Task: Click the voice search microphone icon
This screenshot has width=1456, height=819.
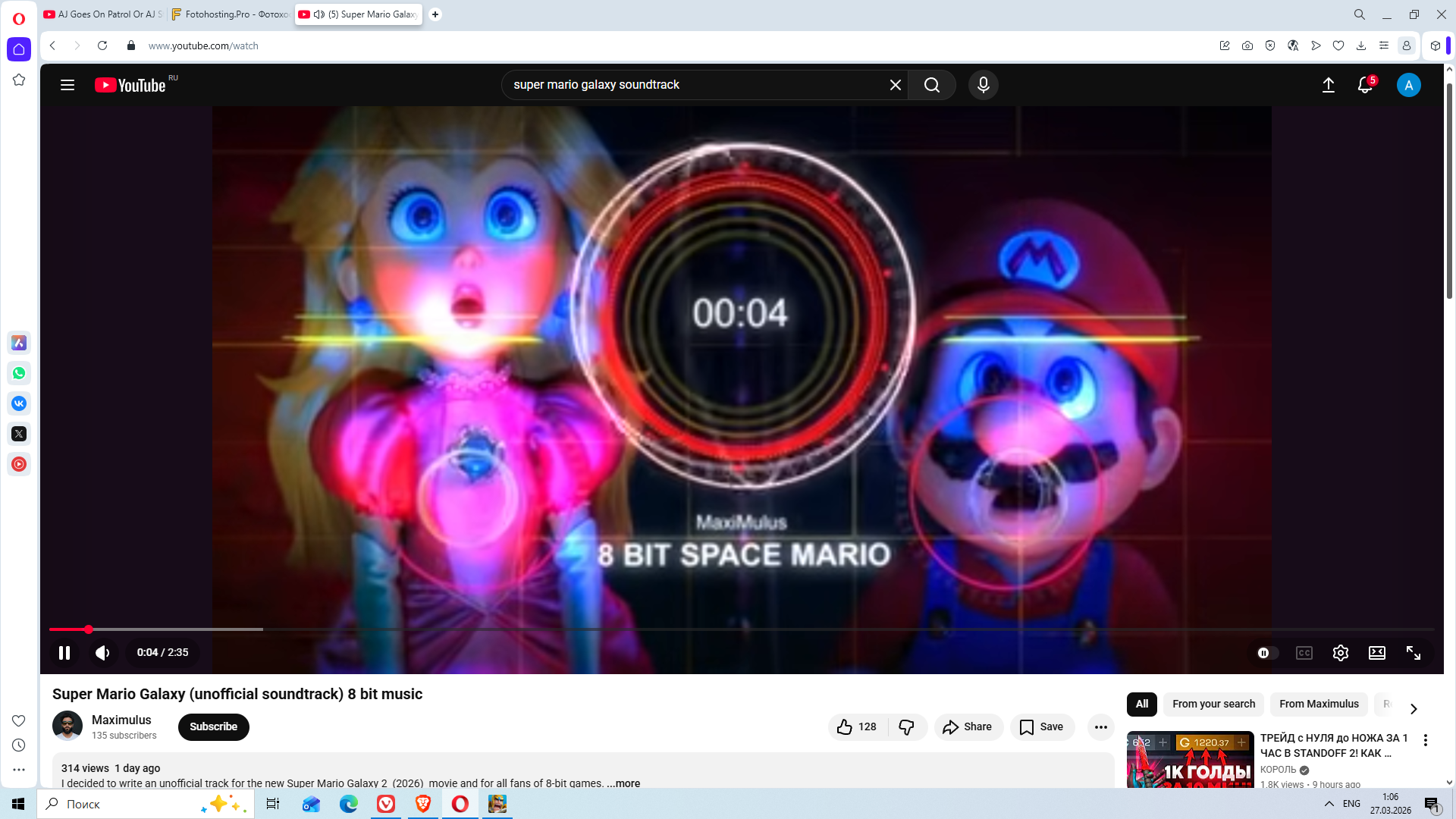Action: point(983,85)
